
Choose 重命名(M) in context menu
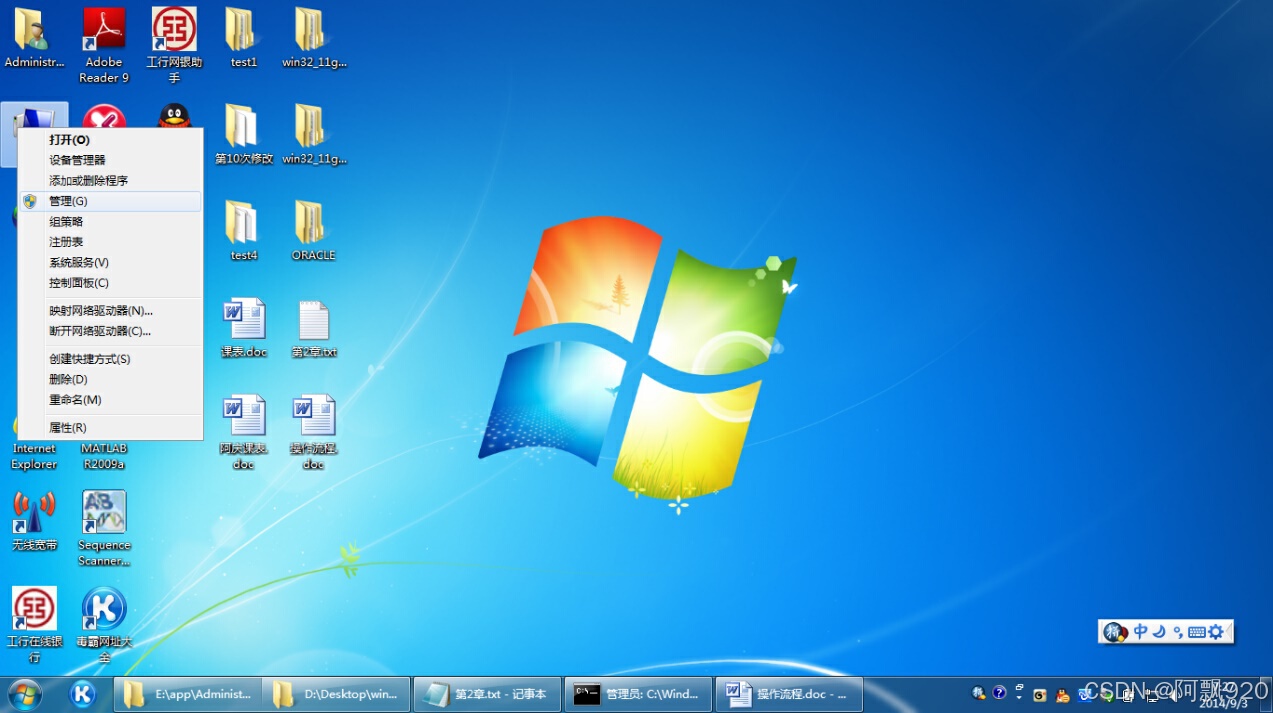[111, 400]
